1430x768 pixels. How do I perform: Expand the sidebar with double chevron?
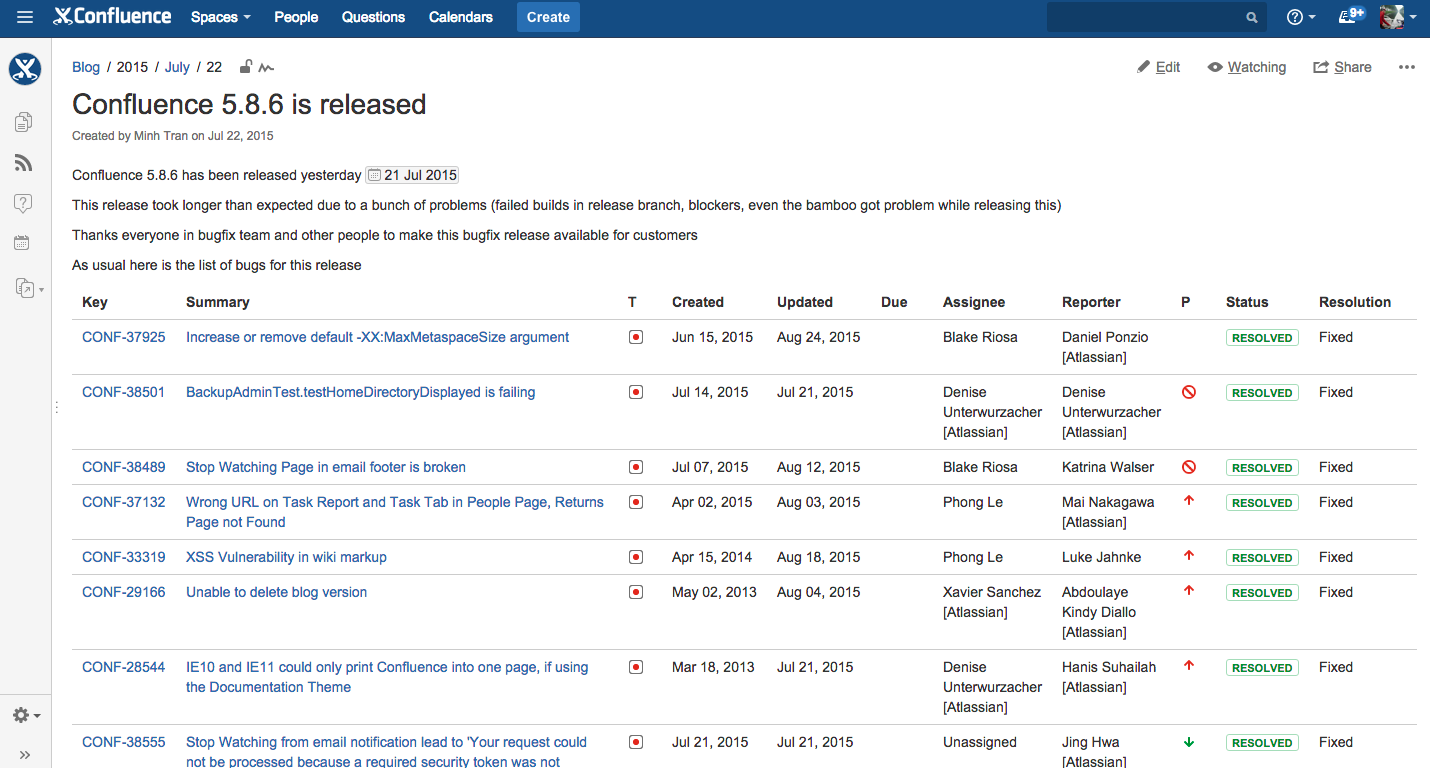[x=25, y=755]
